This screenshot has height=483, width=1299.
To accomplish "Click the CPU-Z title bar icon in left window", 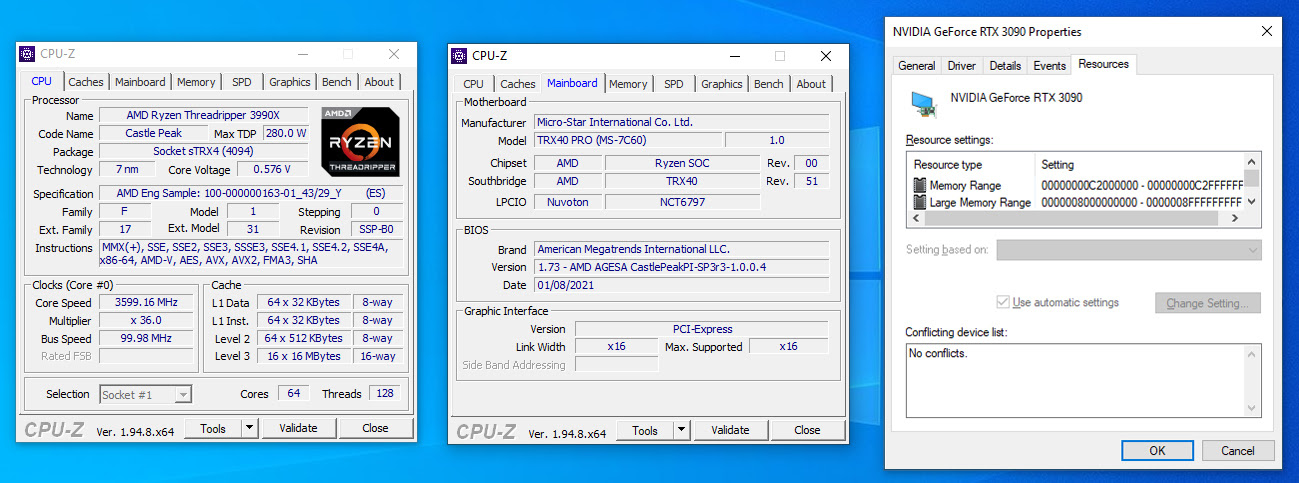I will pos(27,54).
